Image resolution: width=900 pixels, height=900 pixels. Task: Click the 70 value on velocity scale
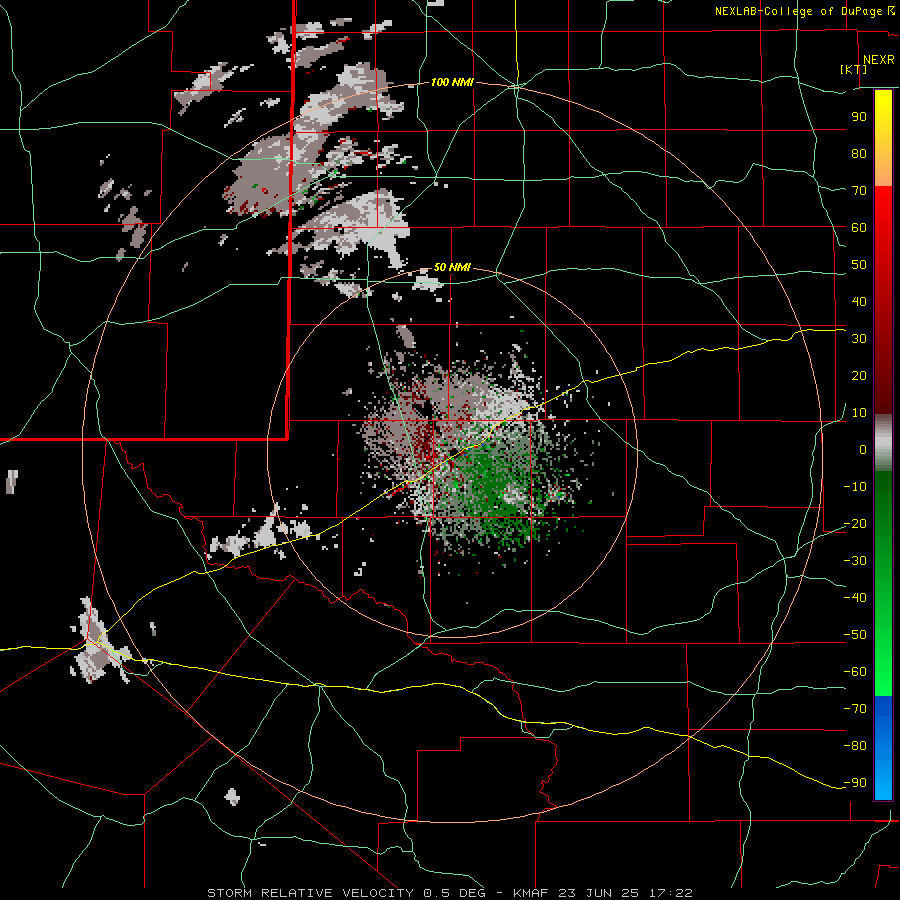click(x=859, y=191)
